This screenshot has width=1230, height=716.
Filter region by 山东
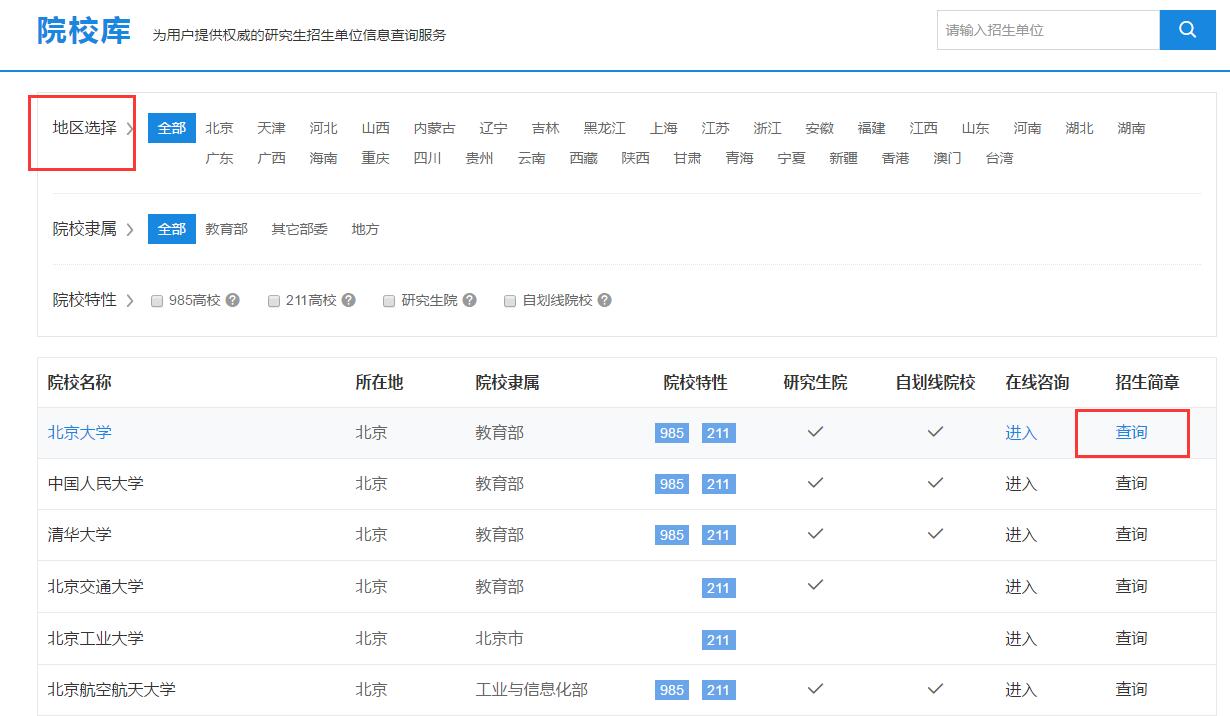(976, 128)
